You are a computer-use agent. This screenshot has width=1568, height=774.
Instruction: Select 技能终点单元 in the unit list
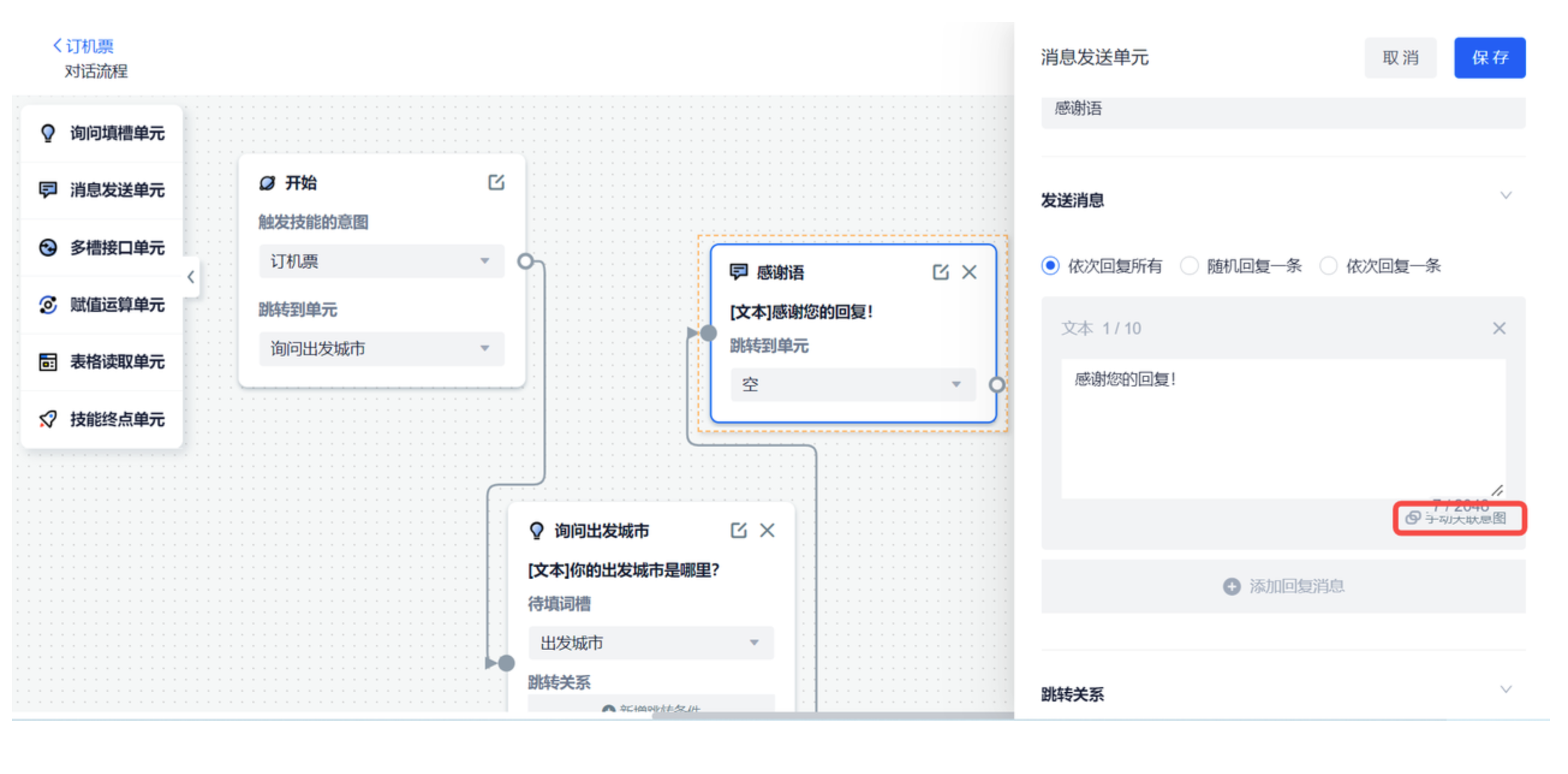(102, 419)
